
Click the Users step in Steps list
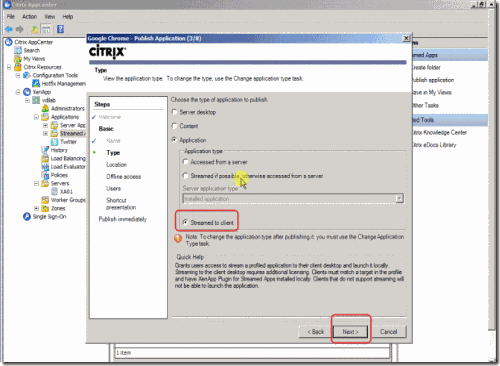pyautogui.click(x=113, y=189)
